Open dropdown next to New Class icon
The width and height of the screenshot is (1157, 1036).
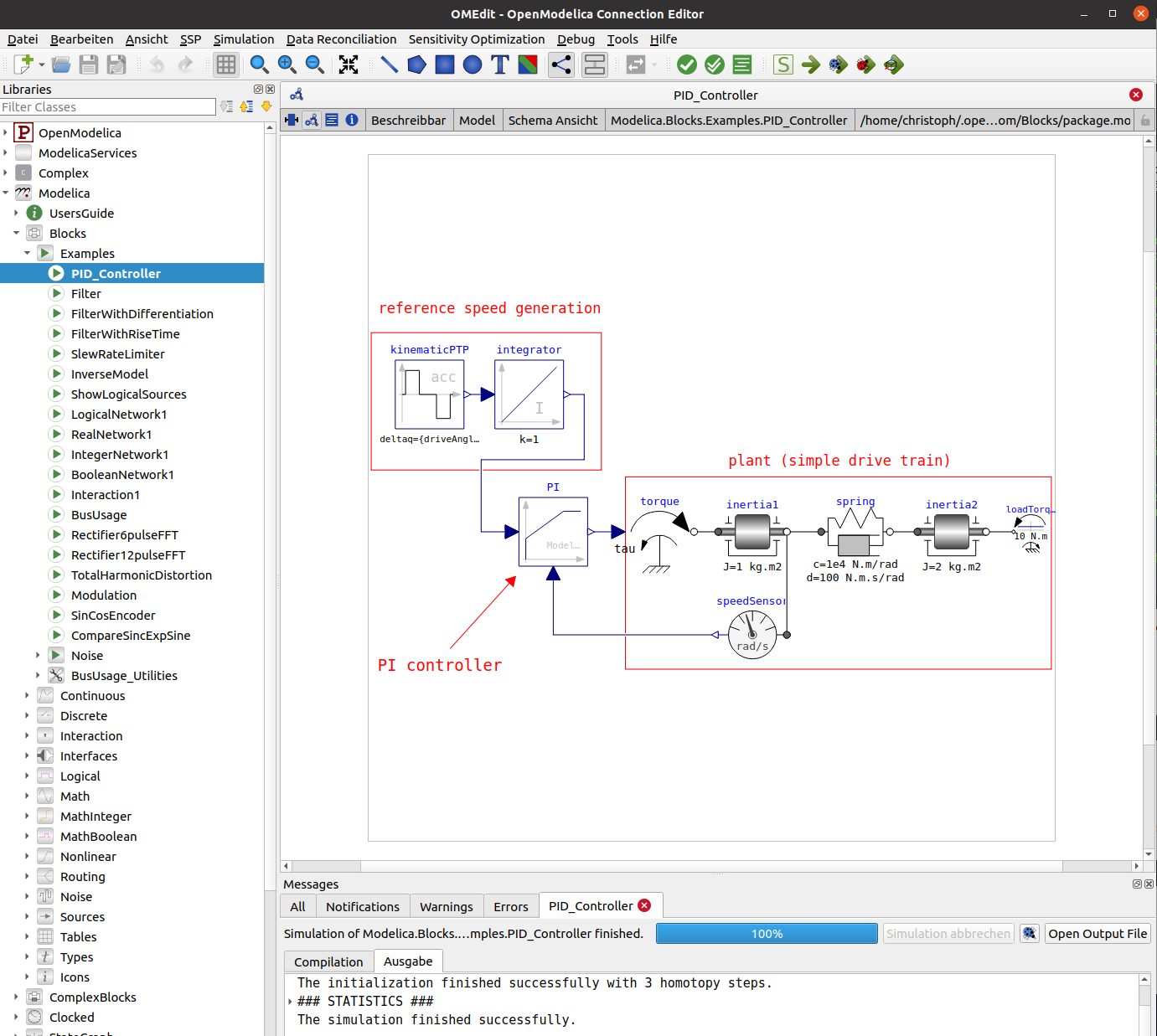click(42, 64)
